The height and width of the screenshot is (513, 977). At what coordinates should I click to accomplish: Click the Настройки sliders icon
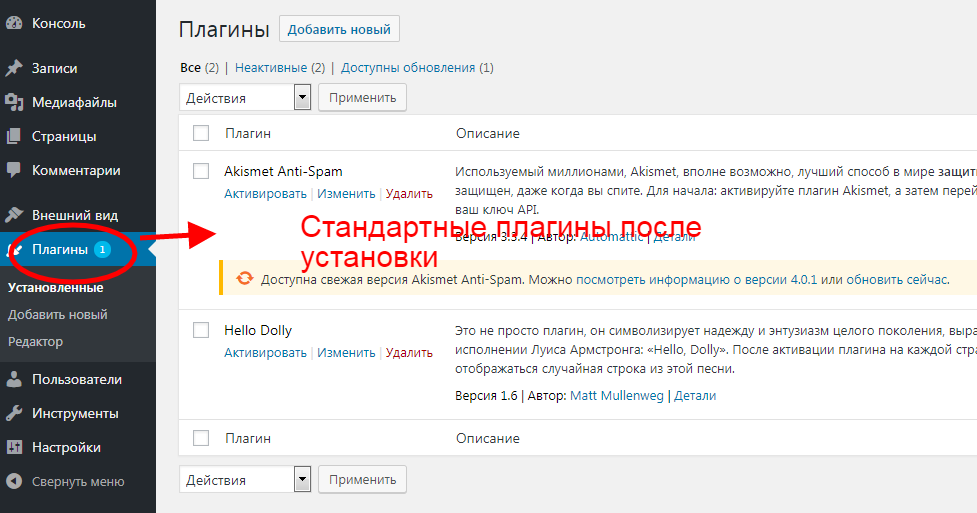[14, 448]
